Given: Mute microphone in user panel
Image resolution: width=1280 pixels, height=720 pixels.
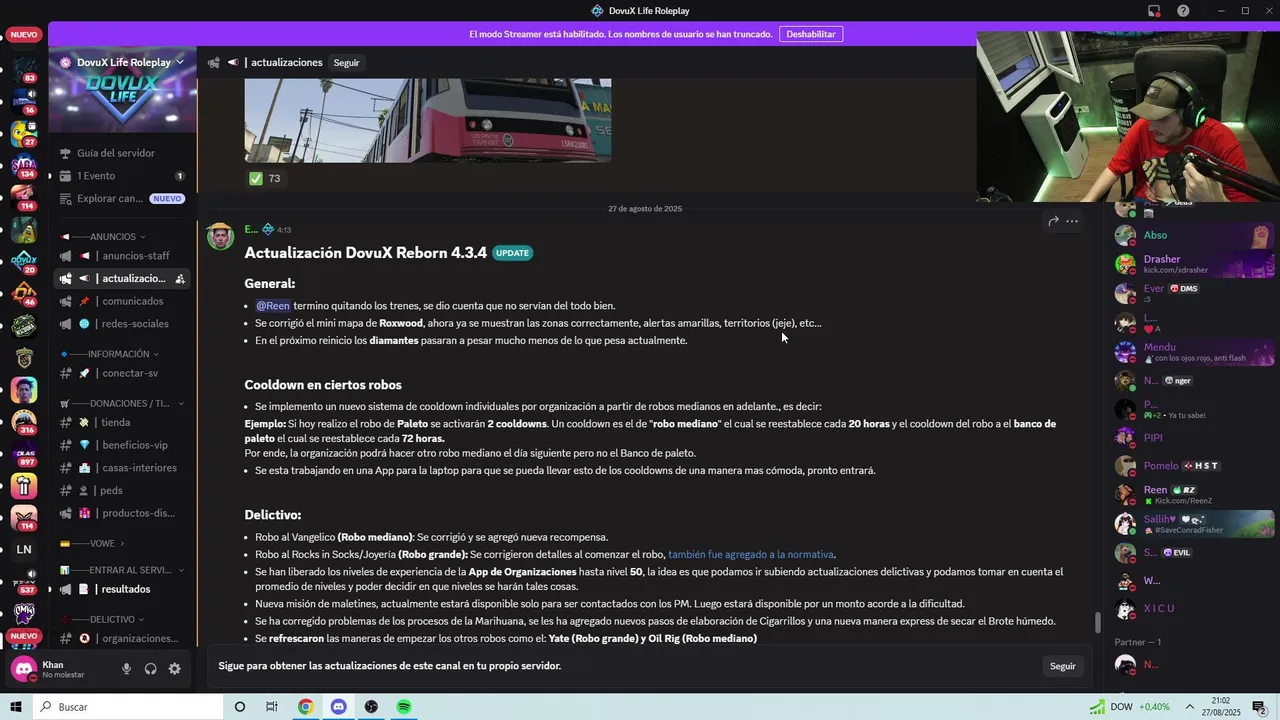Looking at the screenshot, I should tap(126, 669).
